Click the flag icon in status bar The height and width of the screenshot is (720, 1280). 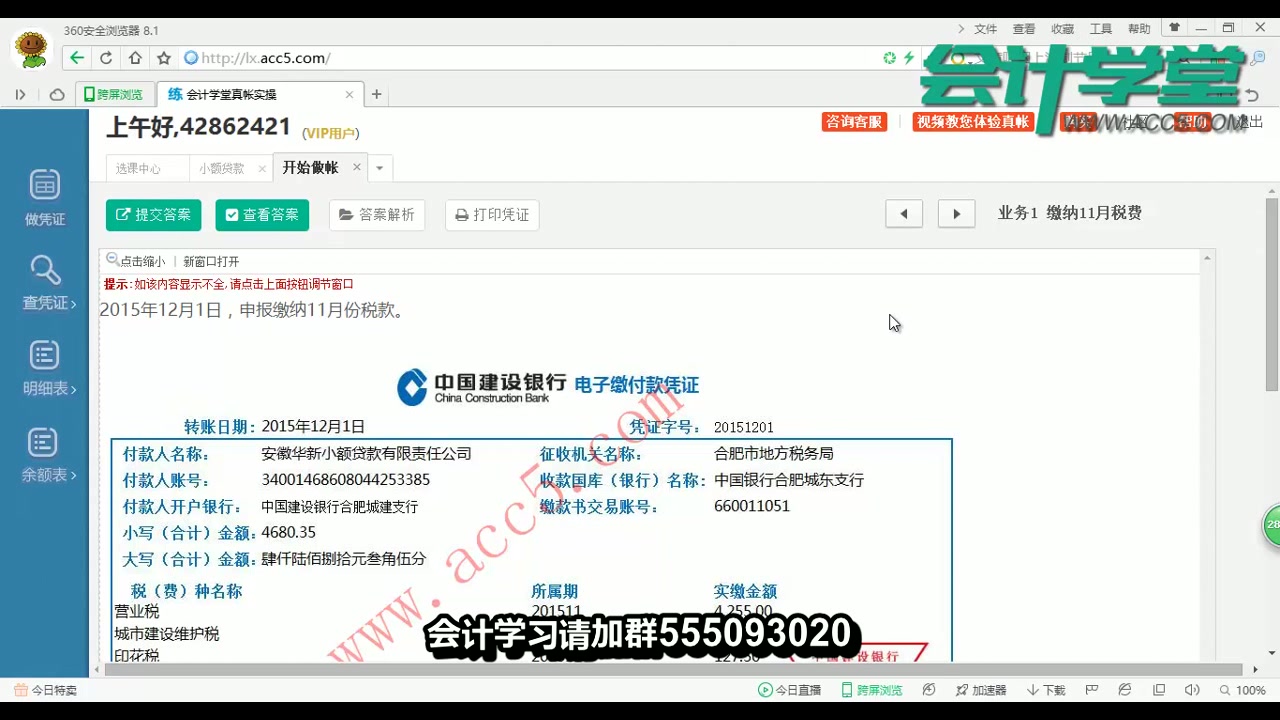click(1092, 690)
